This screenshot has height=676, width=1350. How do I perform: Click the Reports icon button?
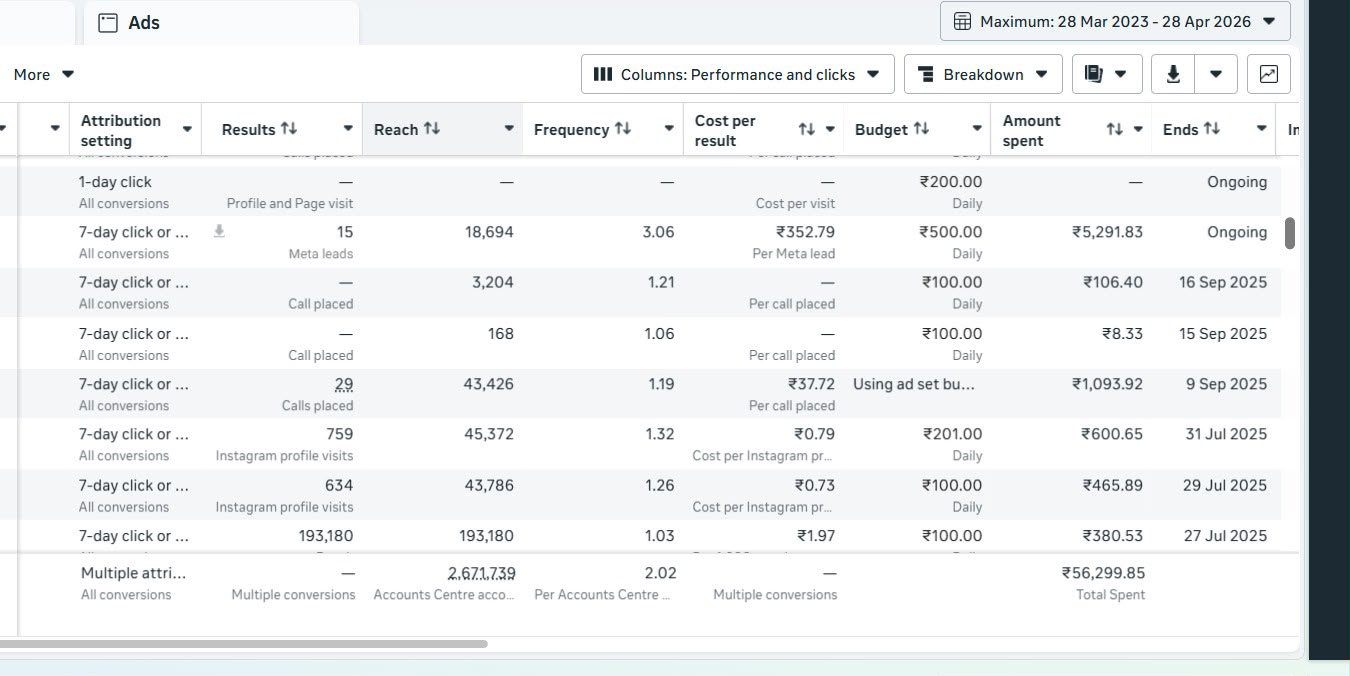1094,74
